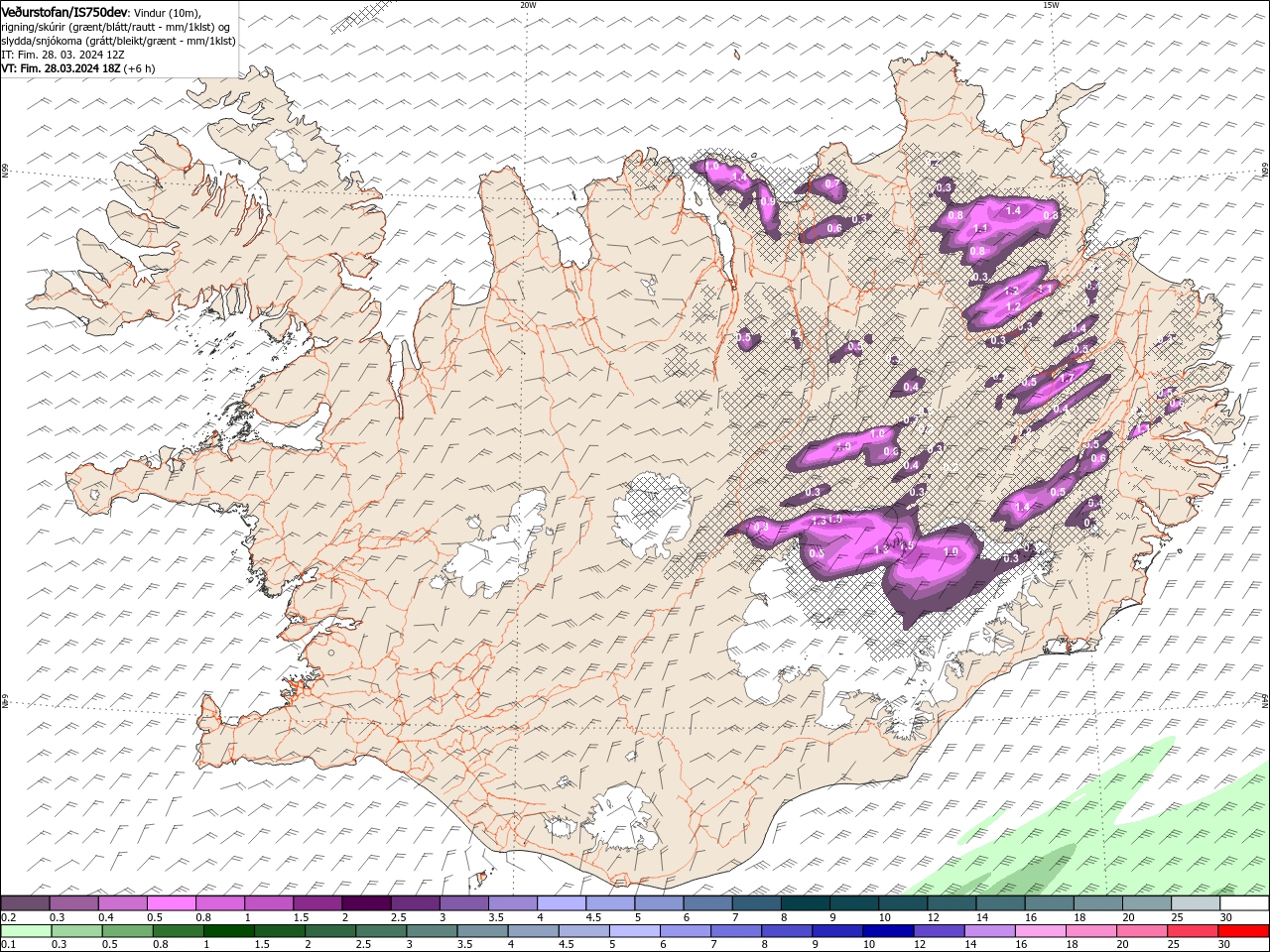Select lower legend darkest green 1 swatch
The width and height of the screenshot is (1270, 952).
pos(228,931)
